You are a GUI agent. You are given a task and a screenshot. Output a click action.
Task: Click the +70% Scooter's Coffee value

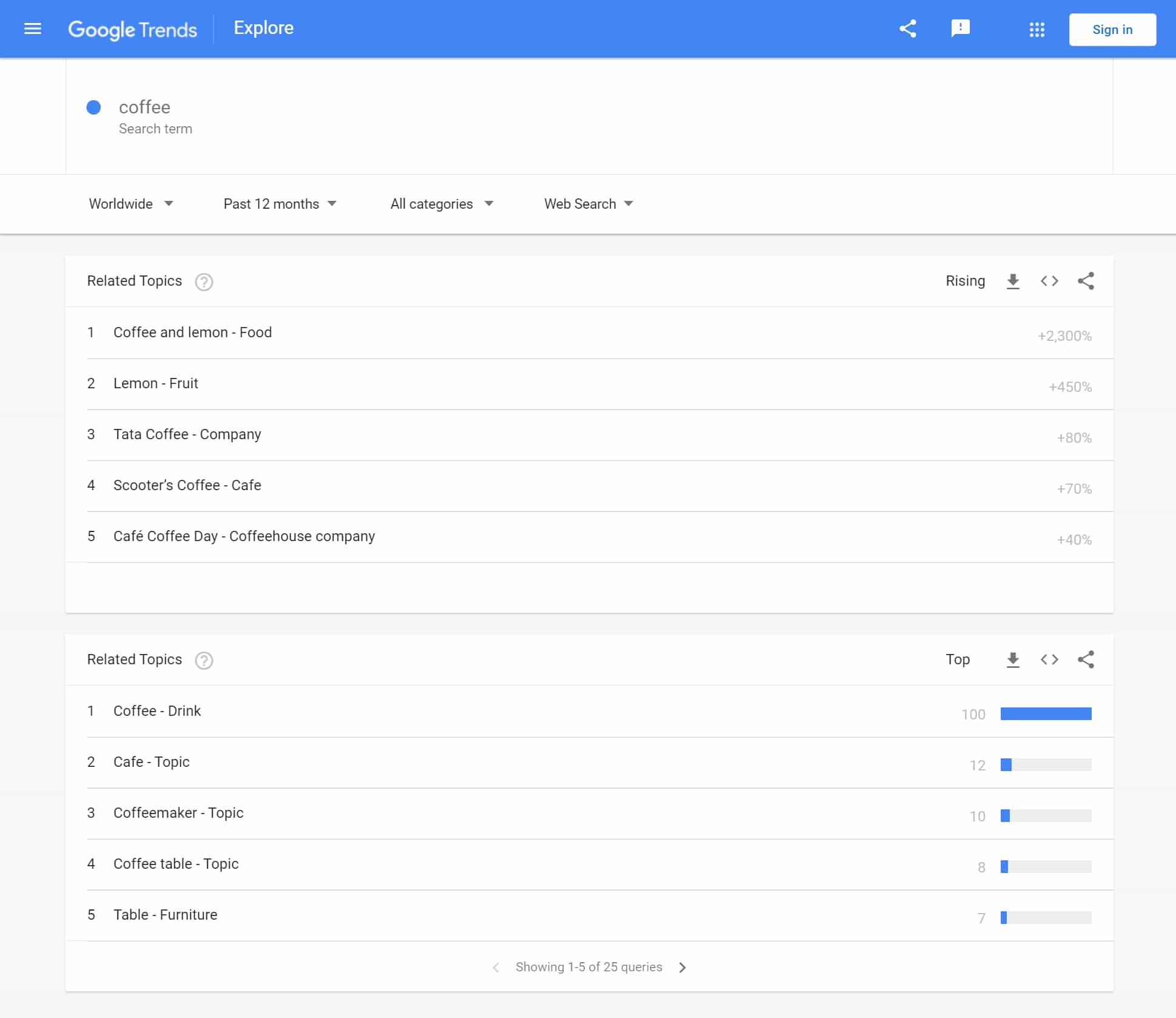coord(1074,489)
